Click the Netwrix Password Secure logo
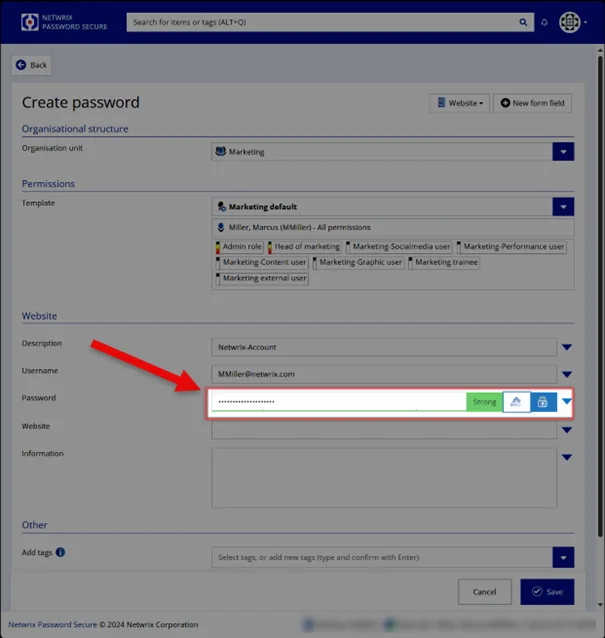 [x=64, y=22]
